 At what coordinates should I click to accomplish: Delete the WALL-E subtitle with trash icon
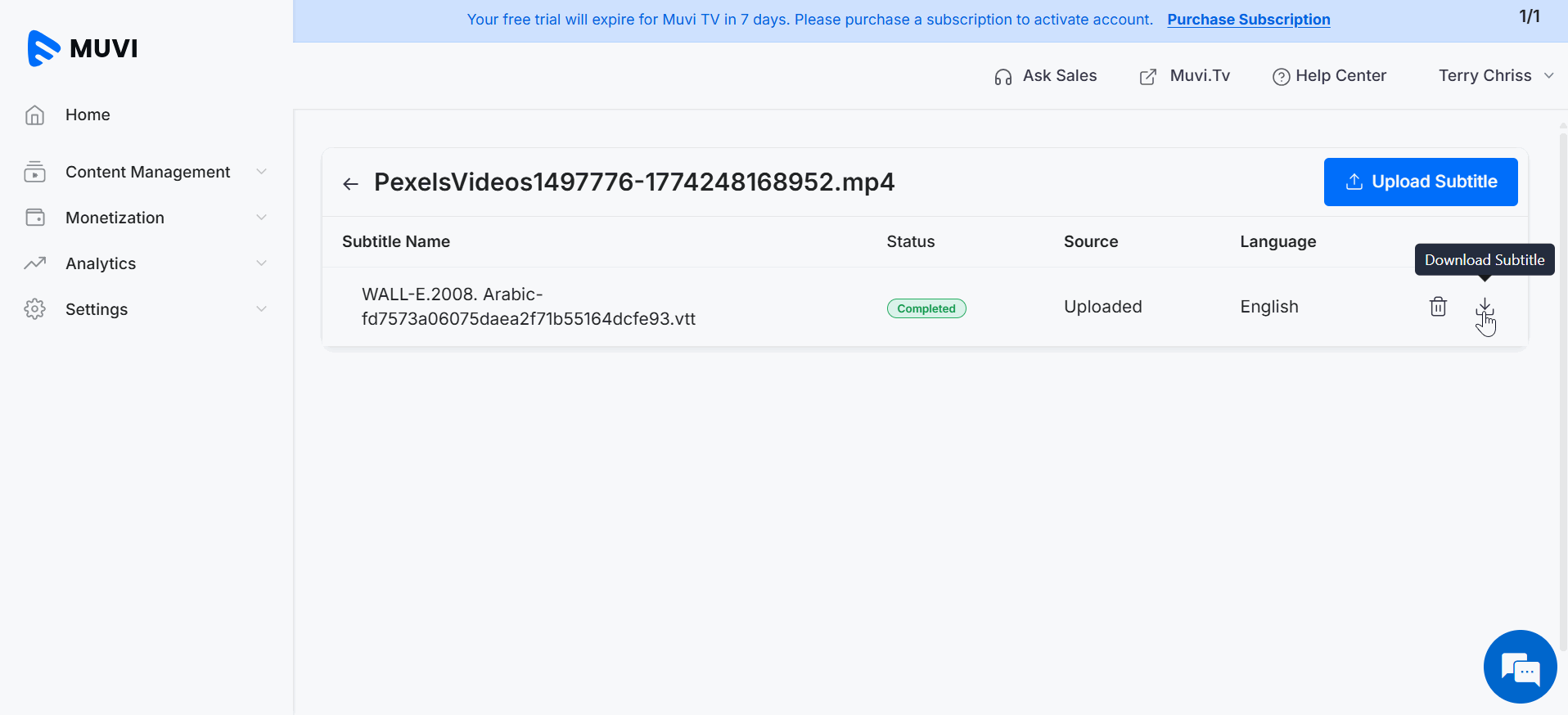(1438, 307)
